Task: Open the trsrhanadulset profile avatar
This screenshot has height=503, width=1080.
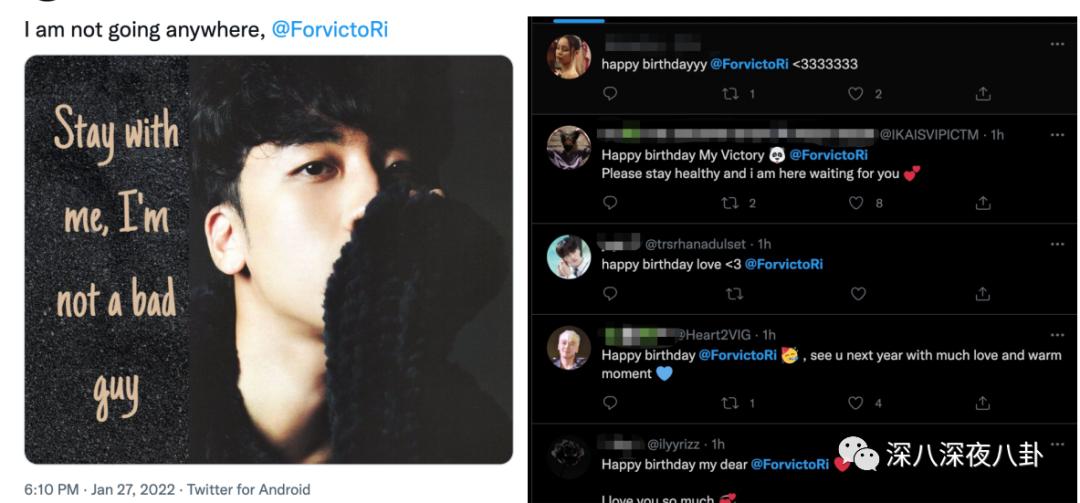Action: click(x=569, y=257)
